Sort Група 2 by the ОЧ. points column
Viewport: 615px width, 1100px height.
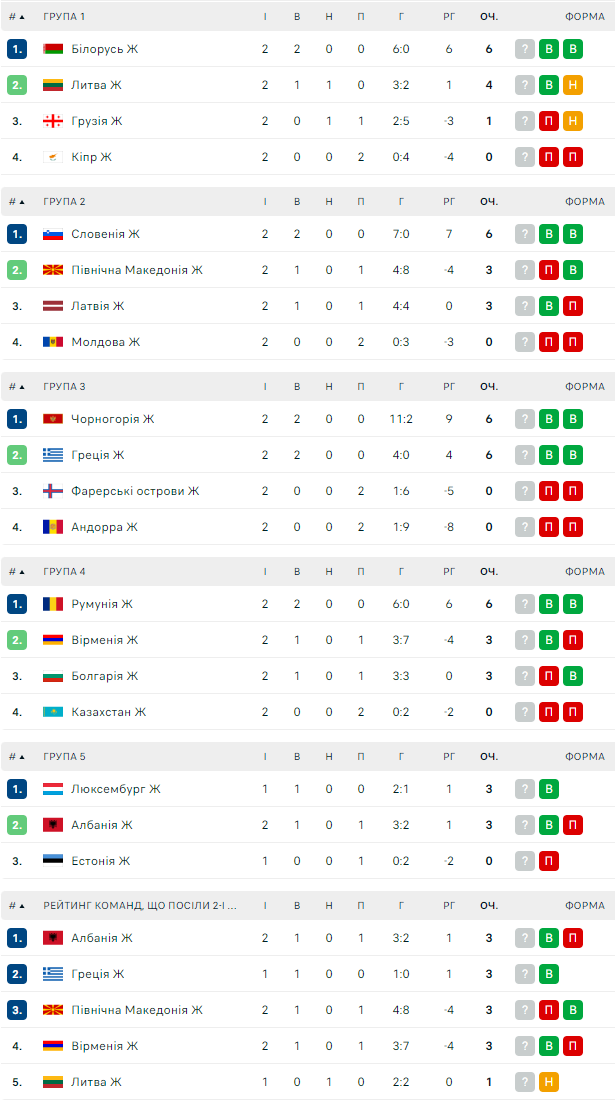pyautogui.click(x=488, y=202)
